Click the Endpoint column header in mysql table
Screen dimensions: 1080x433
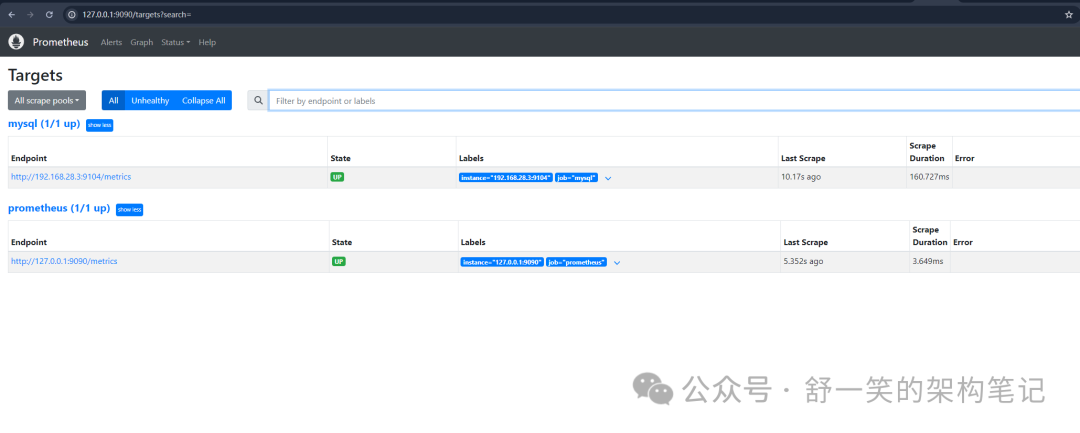29,158
